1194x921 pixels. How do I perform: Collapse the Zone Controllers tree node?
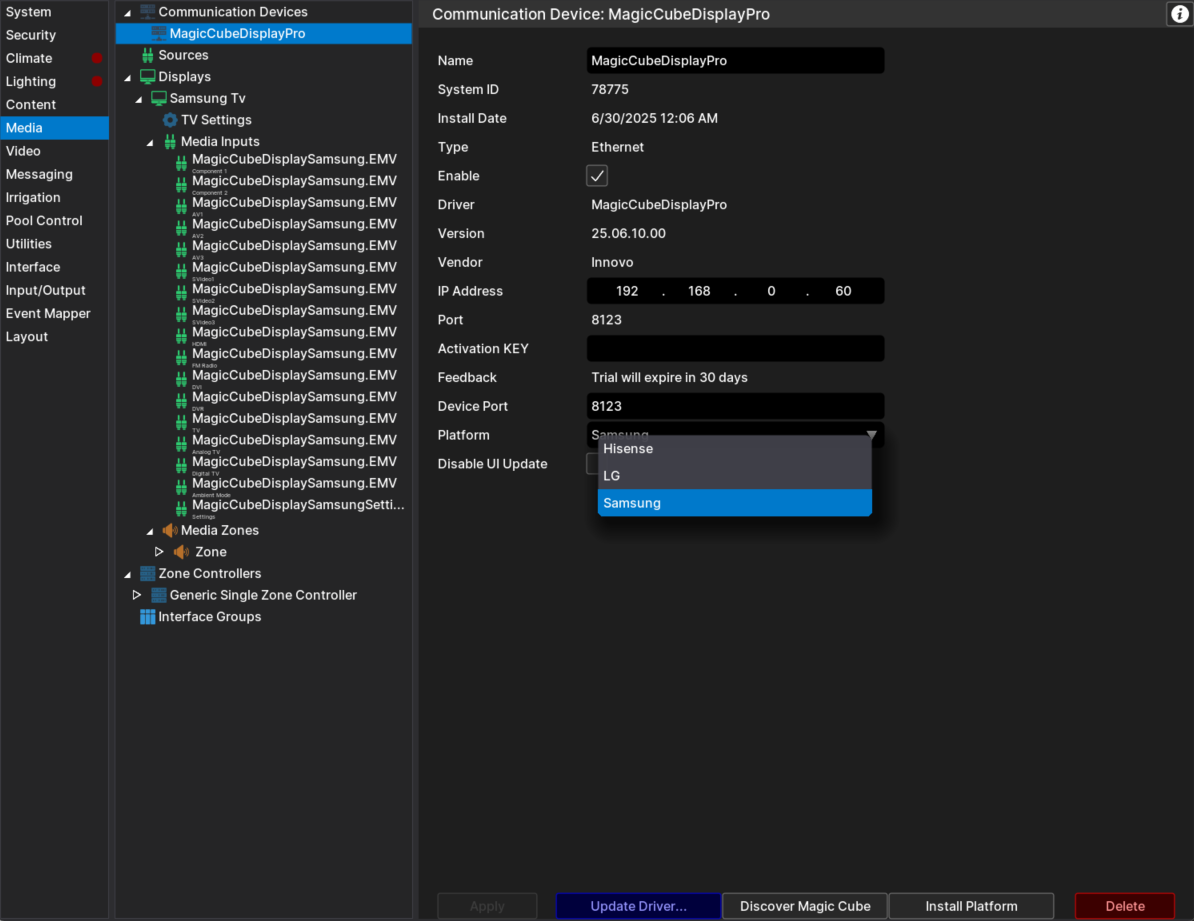128,574
